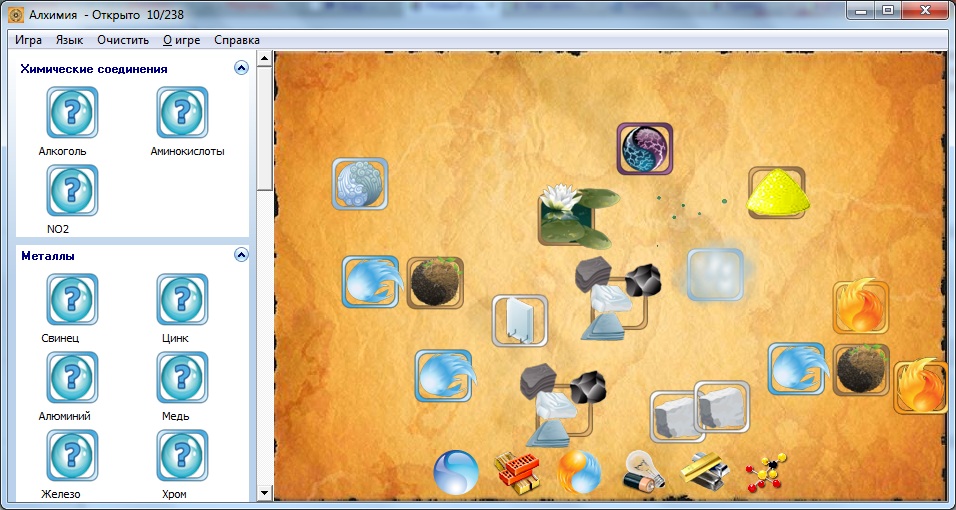
Task: Pick the air swirl element on the board
Action: (360, 184)
